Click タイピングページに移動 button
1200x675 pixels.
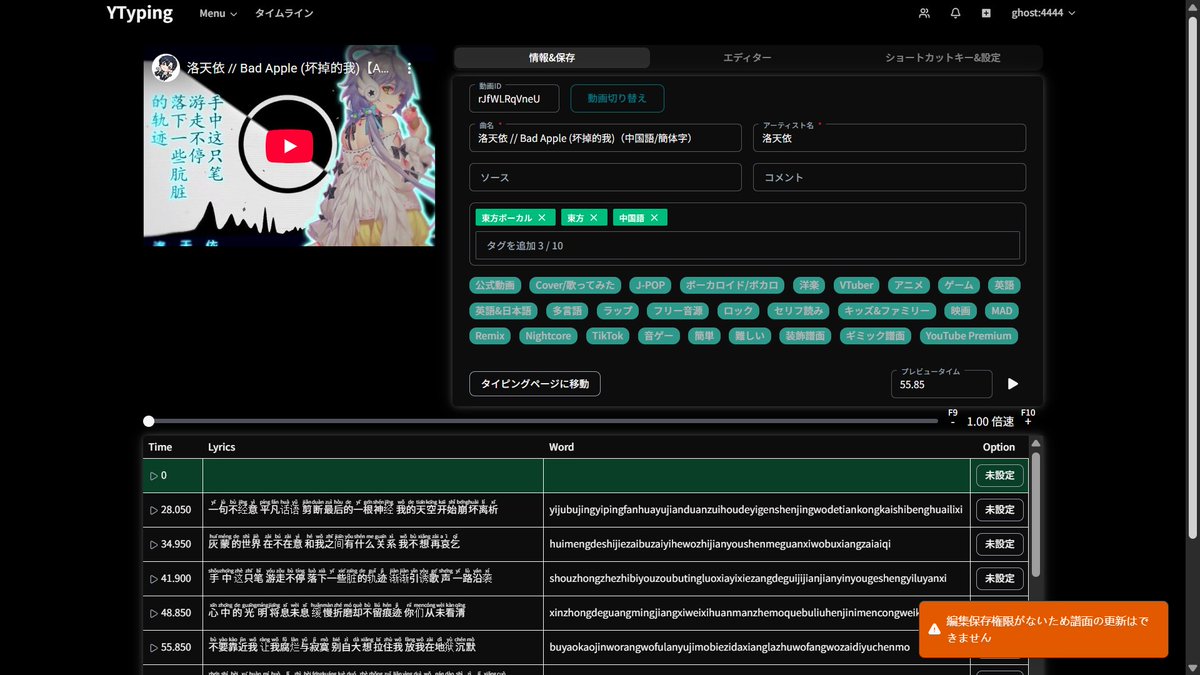(535, 384)
